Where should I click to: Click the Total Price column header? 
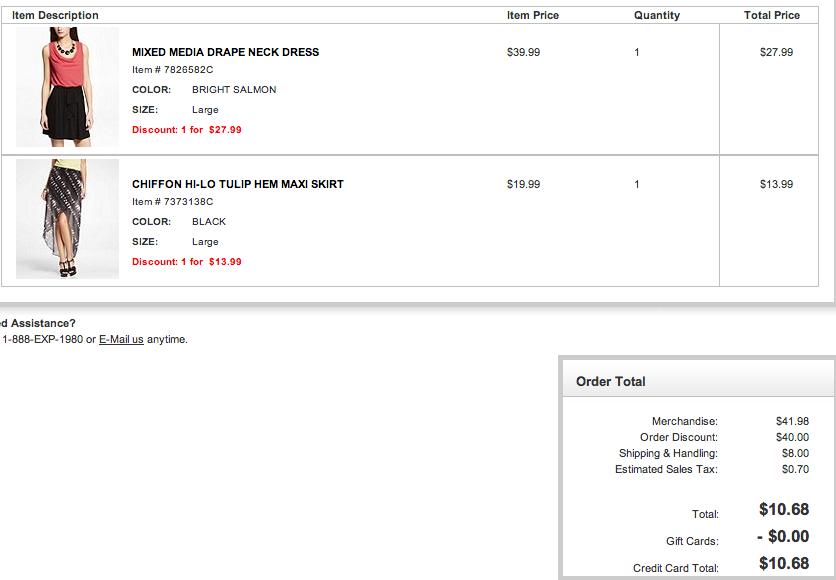click(x=772, y=15)
